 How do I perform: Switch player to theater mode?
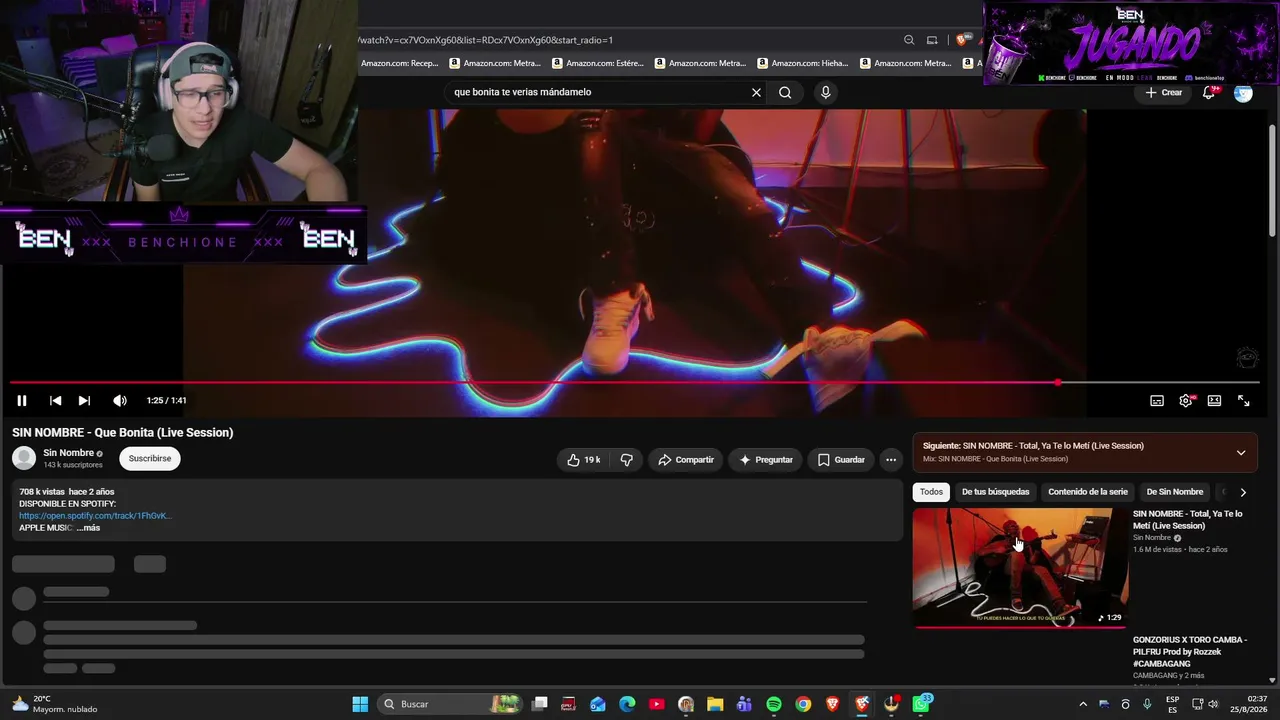tap(1214, 400)
